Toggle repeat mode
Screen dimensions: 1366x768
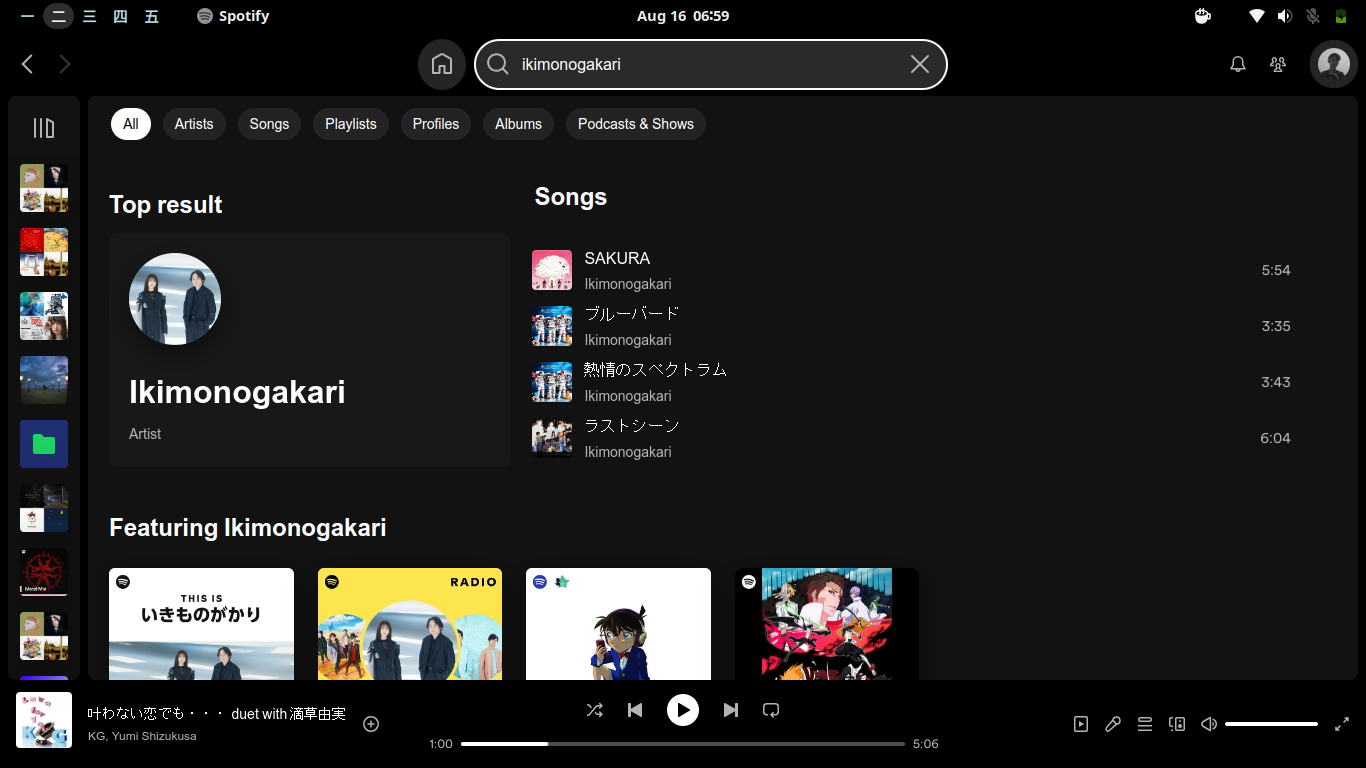tap(771, 710)
